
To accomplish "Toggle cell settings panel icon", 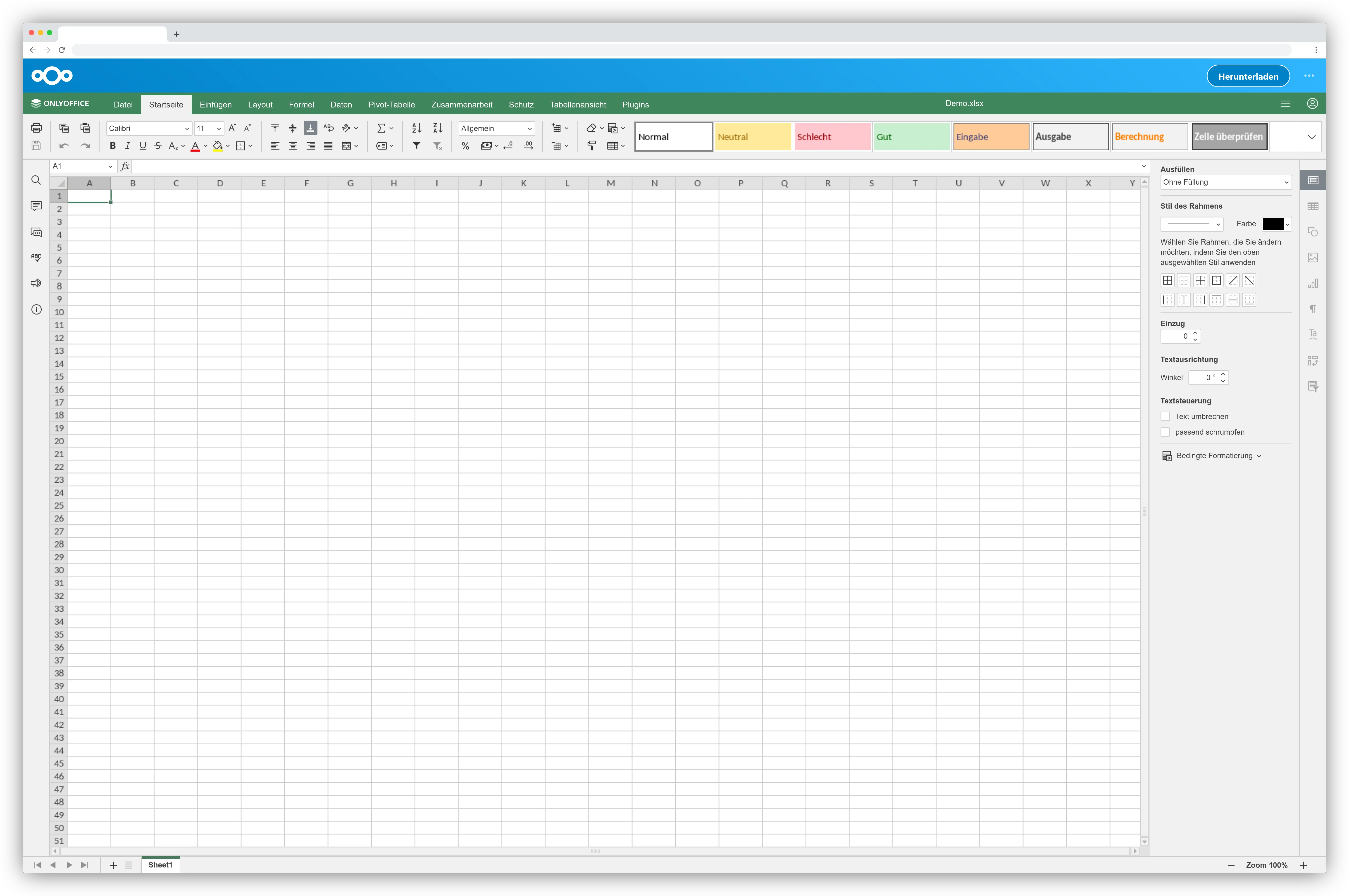I will 1313,180.
